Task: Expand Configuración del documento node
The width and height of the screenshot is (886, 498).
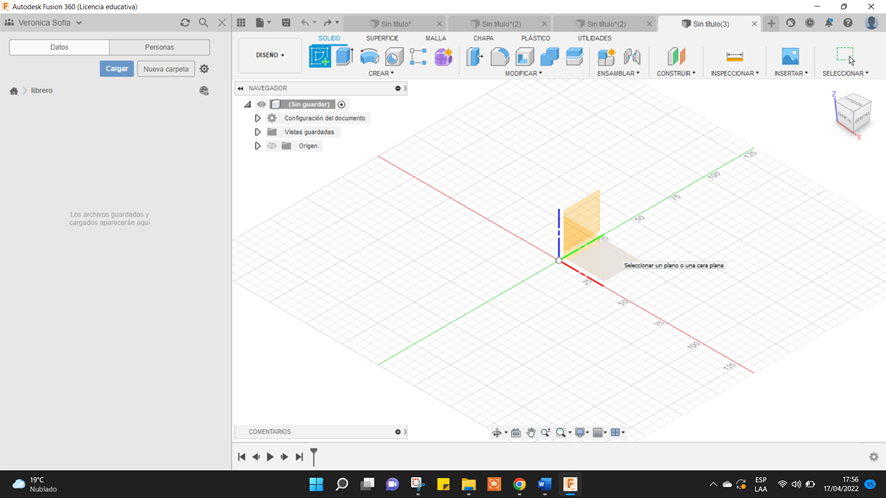Action: [257, 118]
